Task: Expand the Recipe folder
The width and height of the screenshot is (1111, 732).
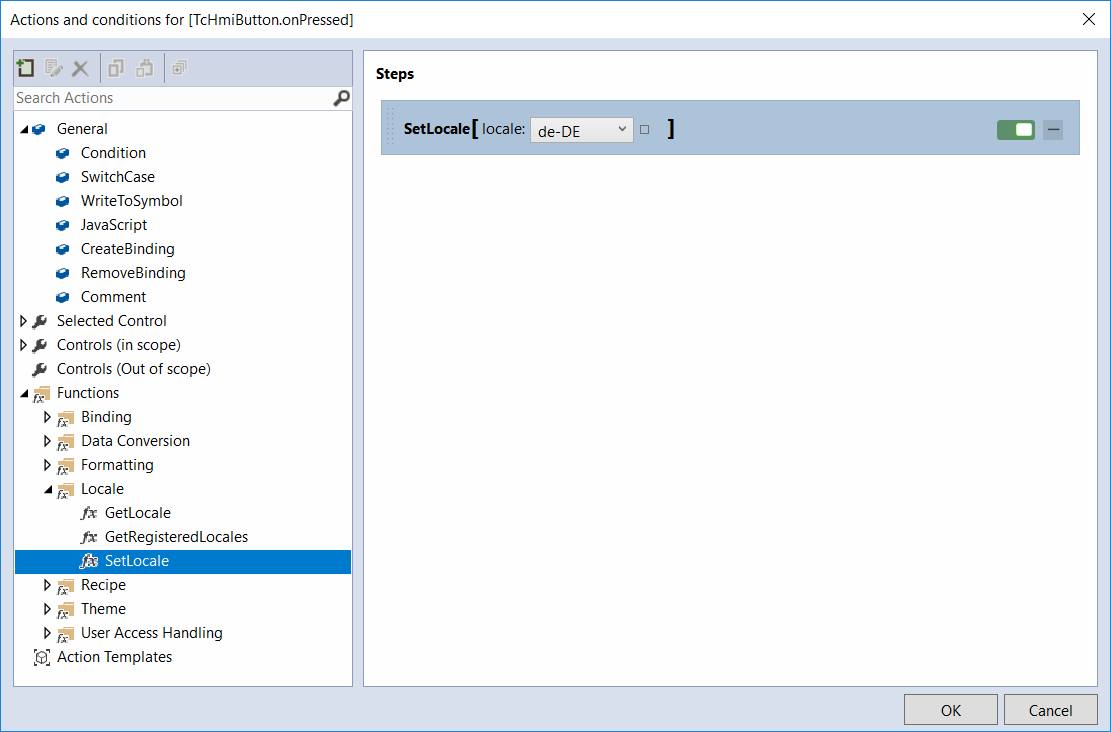Action: [x=47, y=585]
